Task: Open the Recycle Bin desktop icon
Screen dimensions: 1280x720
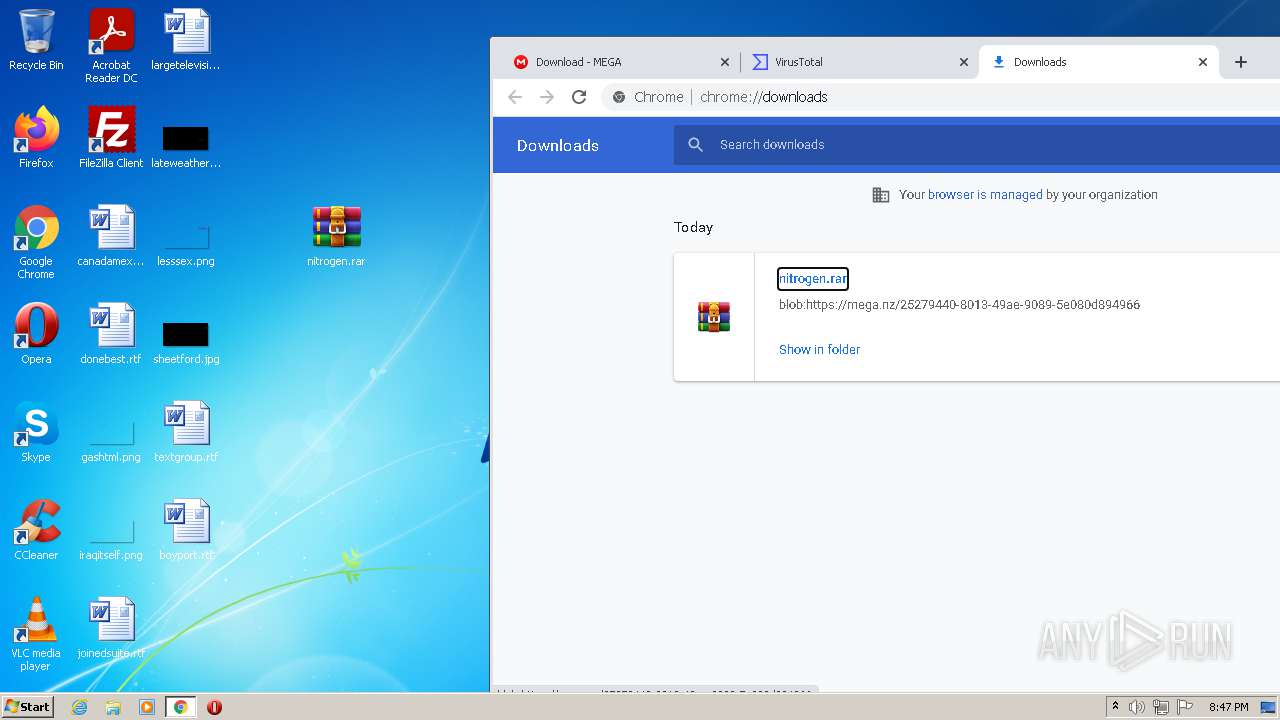Action: click(x=36, y=40)
